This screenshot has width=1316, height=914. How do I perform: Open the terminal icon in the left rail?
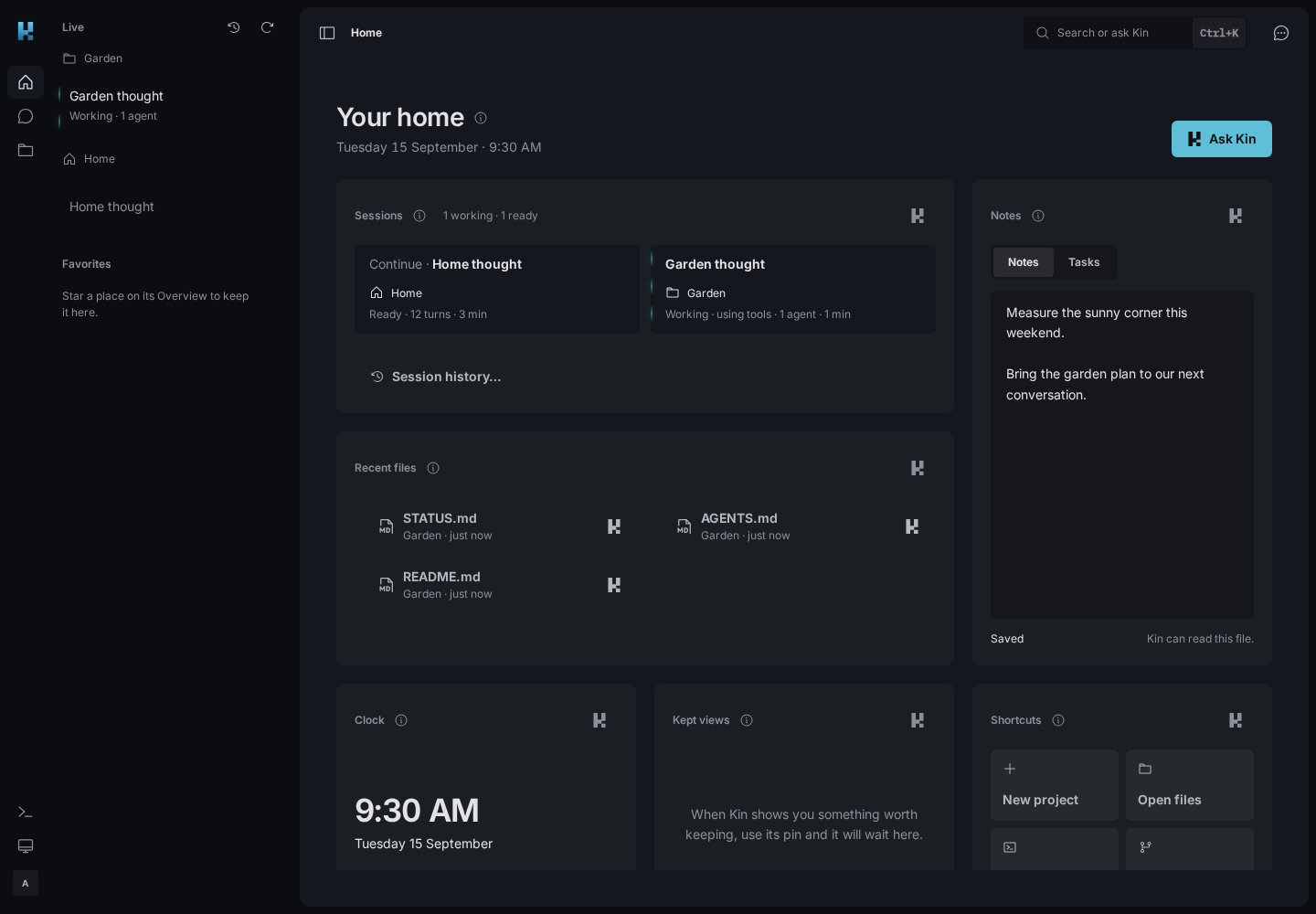(x=26, y=812)
